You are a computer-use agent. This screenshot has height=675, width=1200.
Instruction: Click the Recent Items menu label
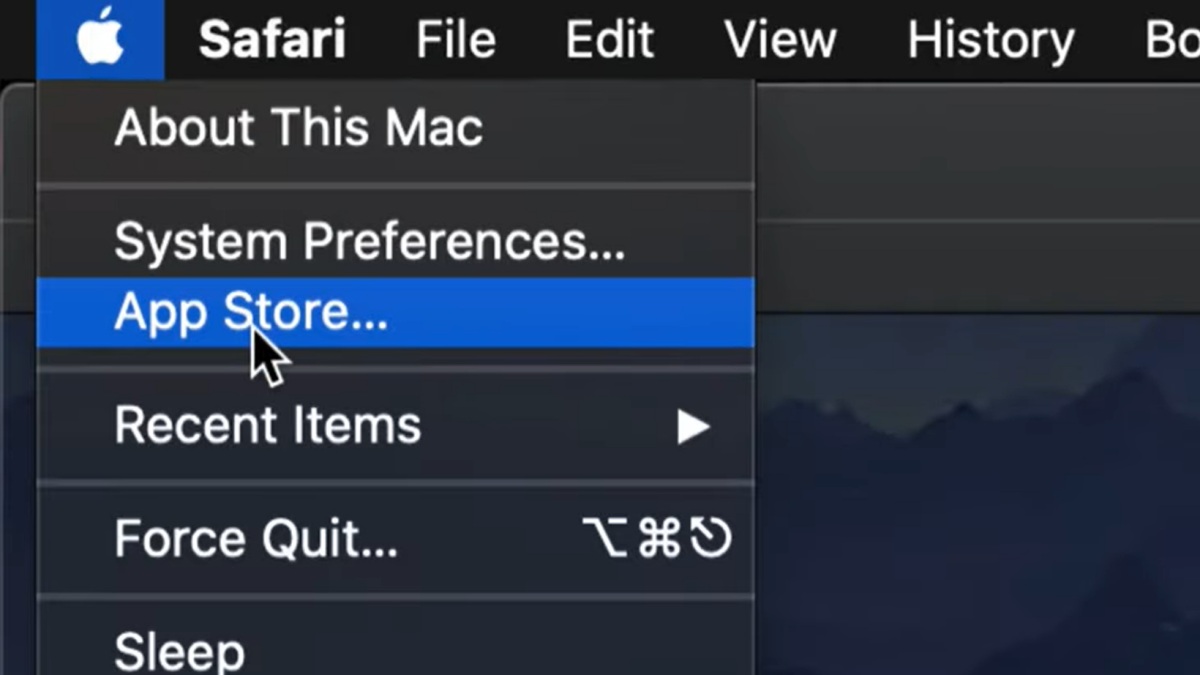(x=267, y=425)
